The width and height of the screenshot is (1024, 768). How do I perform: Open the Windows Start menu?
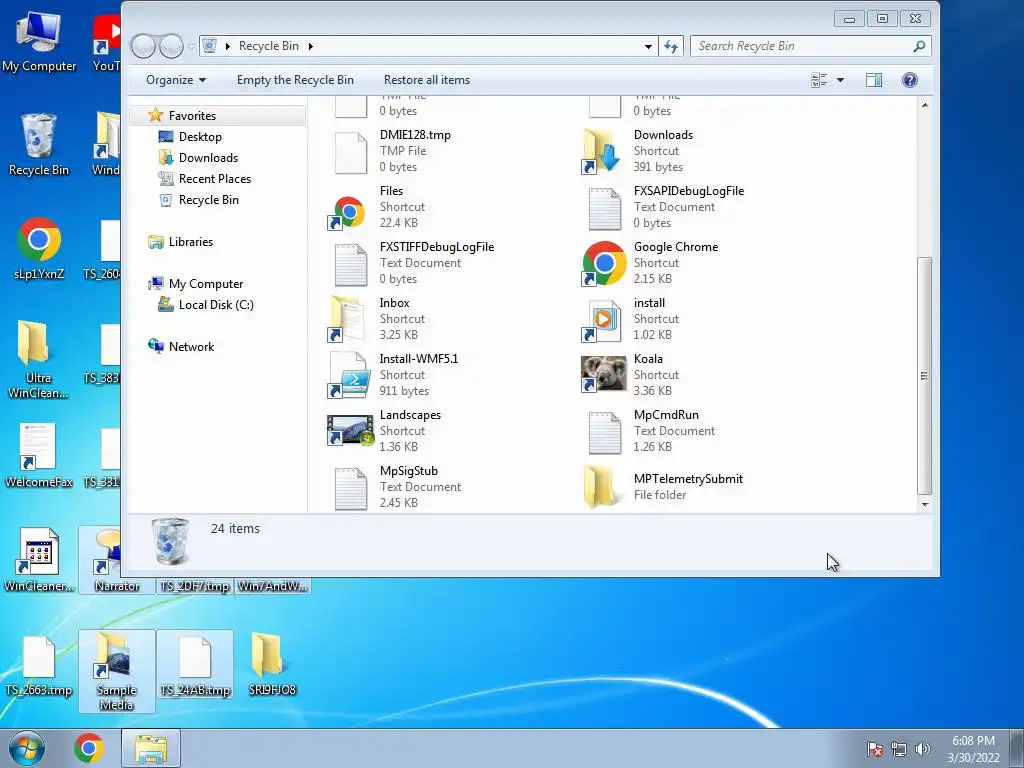coord(27,748)
